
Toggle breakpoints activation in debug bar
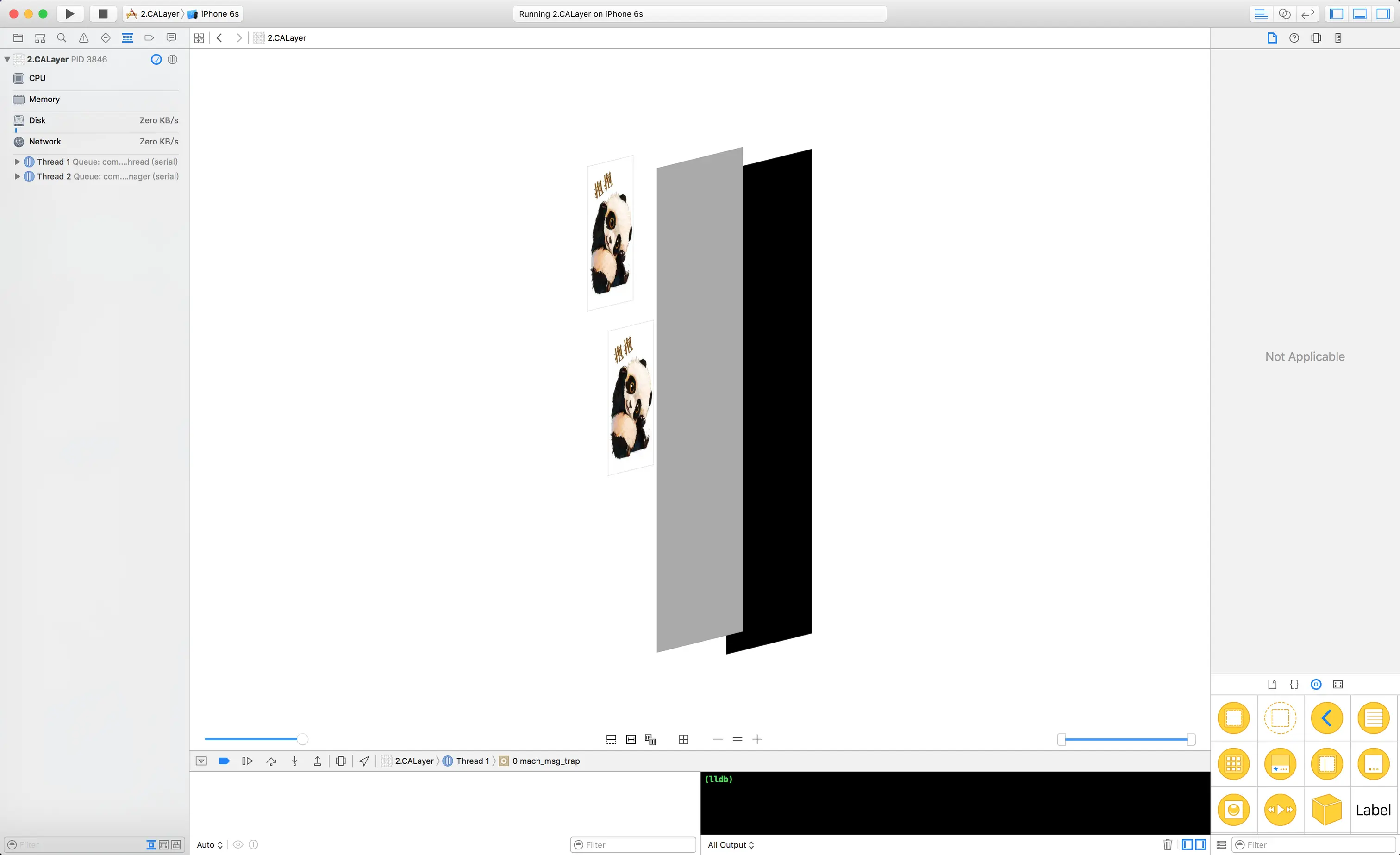point(224,761)
